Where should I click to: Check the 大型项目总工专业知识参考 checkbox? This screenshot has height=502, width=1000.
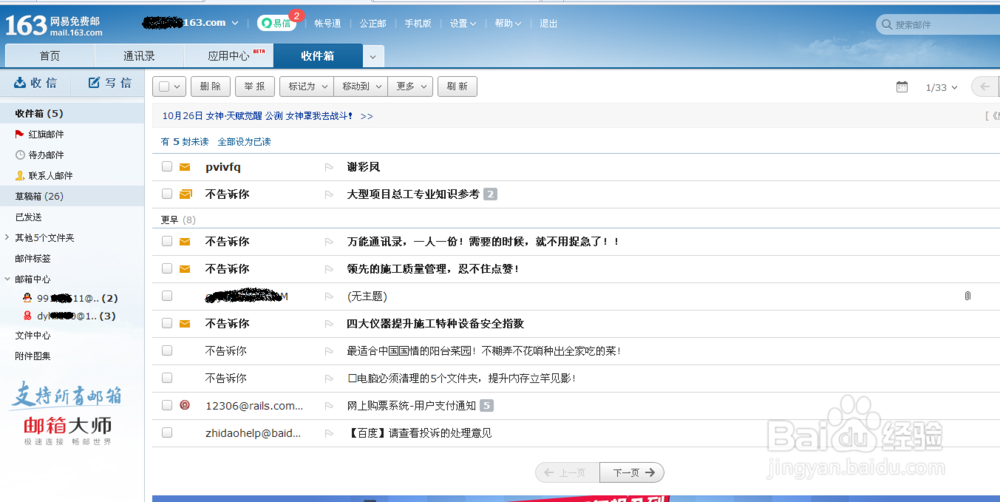pyautogui.click(x=167, y=193)
